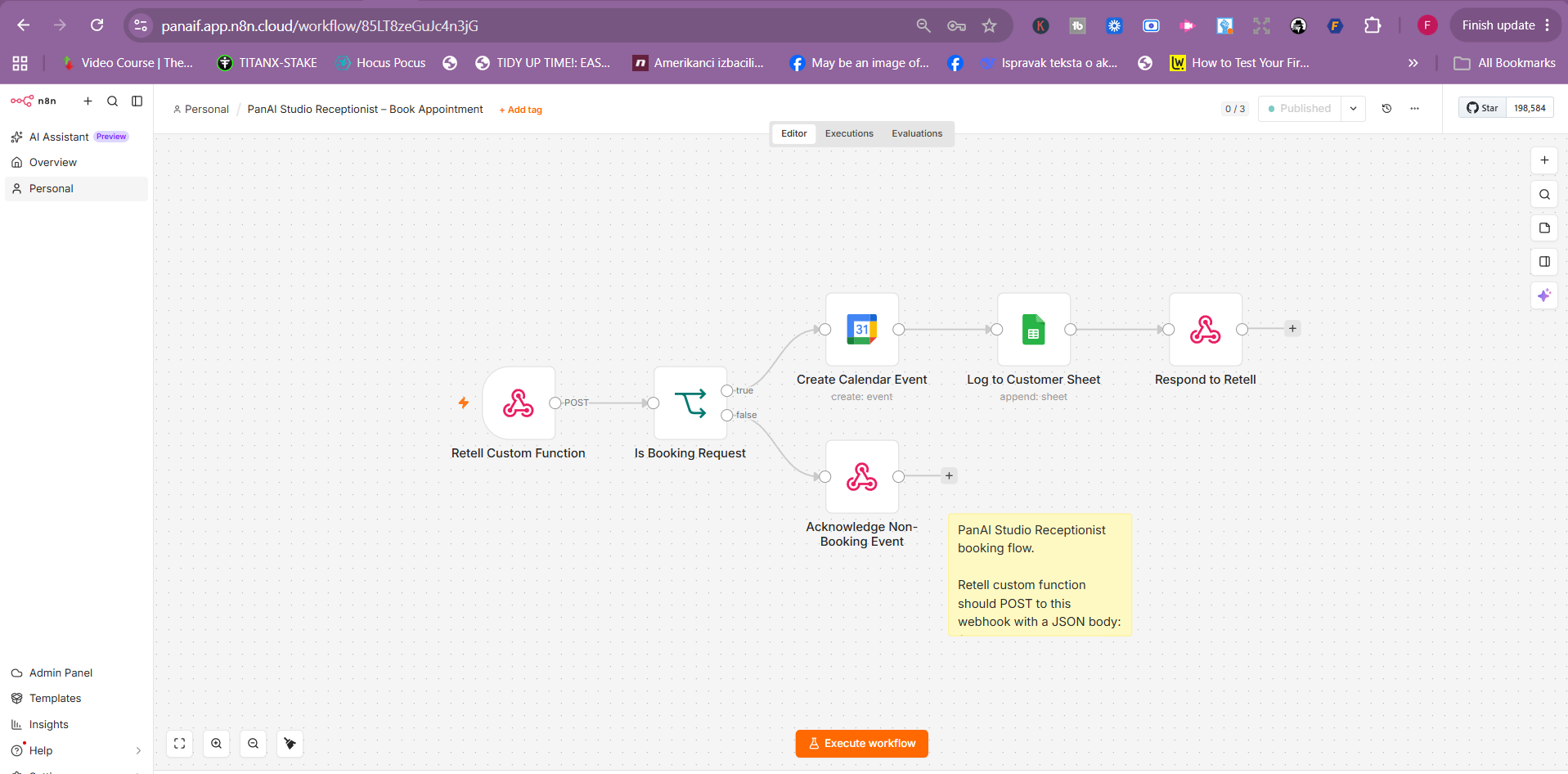Click the tidy up workflow icon
Image resolution: width=1568 pixels, height=774 pixels.
290,744
